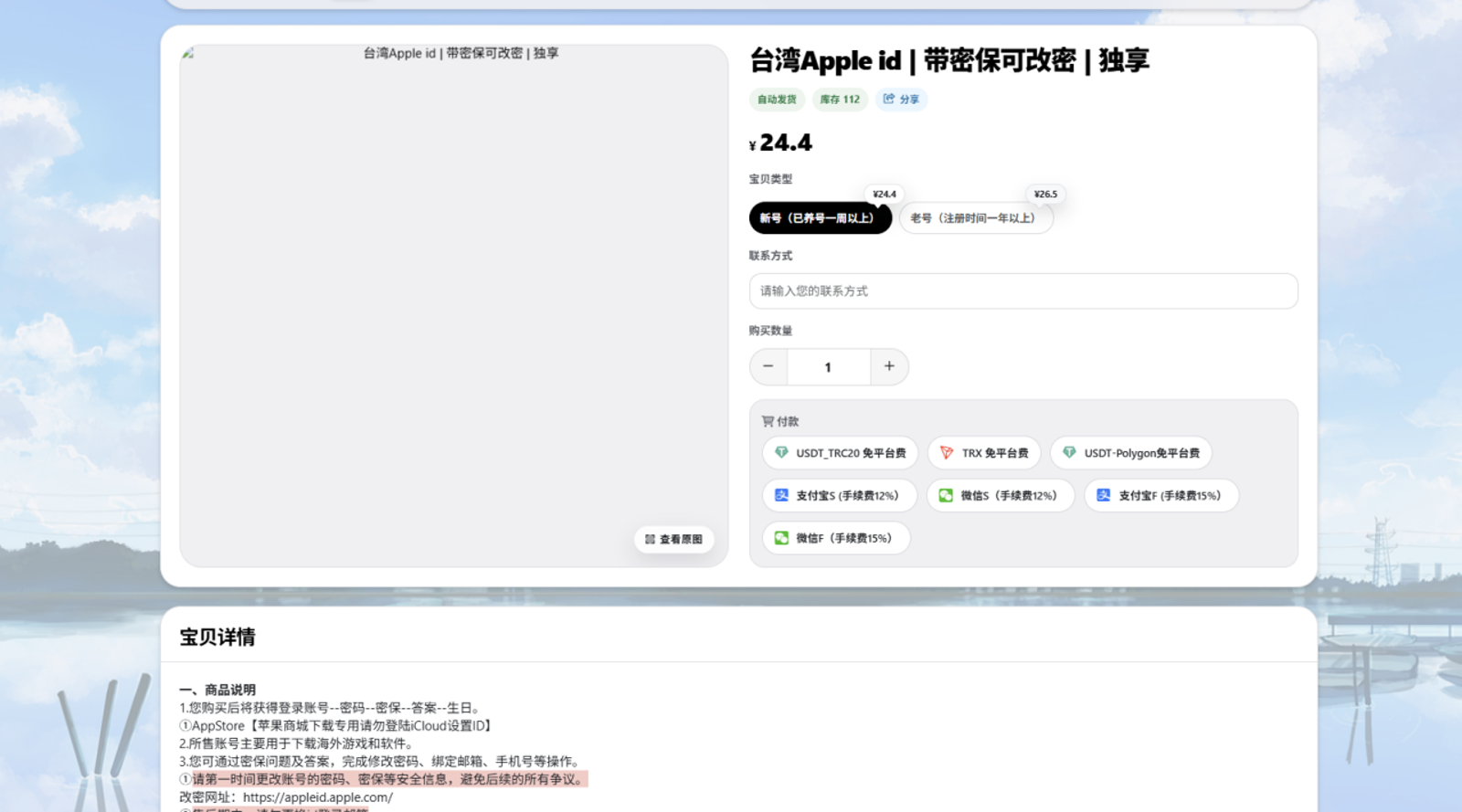The height and width of the screenshot is (812, 1462).
Task: Click the share arrow icon beside 分享
Action: (889, 99)
